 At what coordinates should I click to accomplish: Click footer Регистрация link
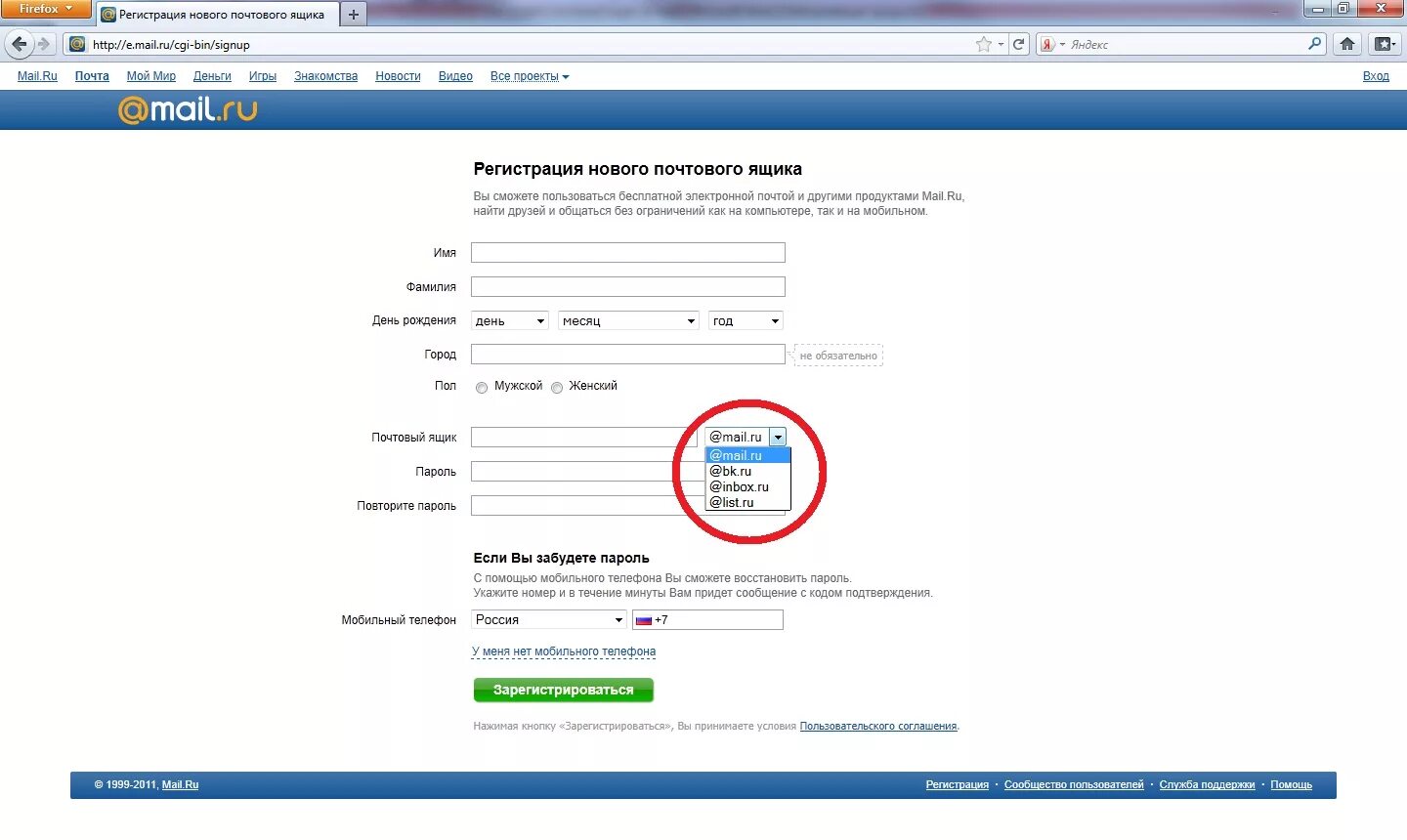click(958, 784)
